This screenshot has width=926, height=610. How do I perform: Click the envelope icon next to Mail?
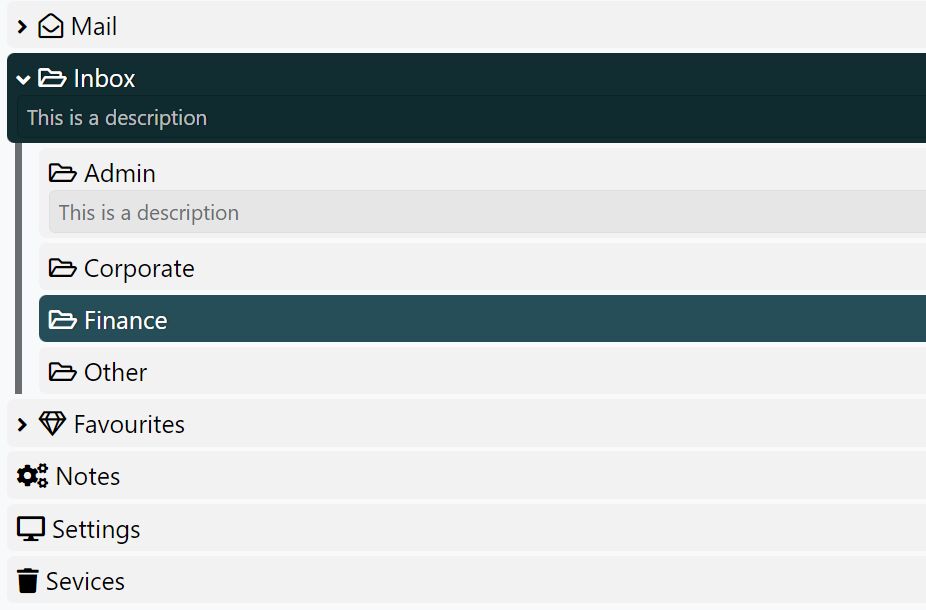pos(49,26)
